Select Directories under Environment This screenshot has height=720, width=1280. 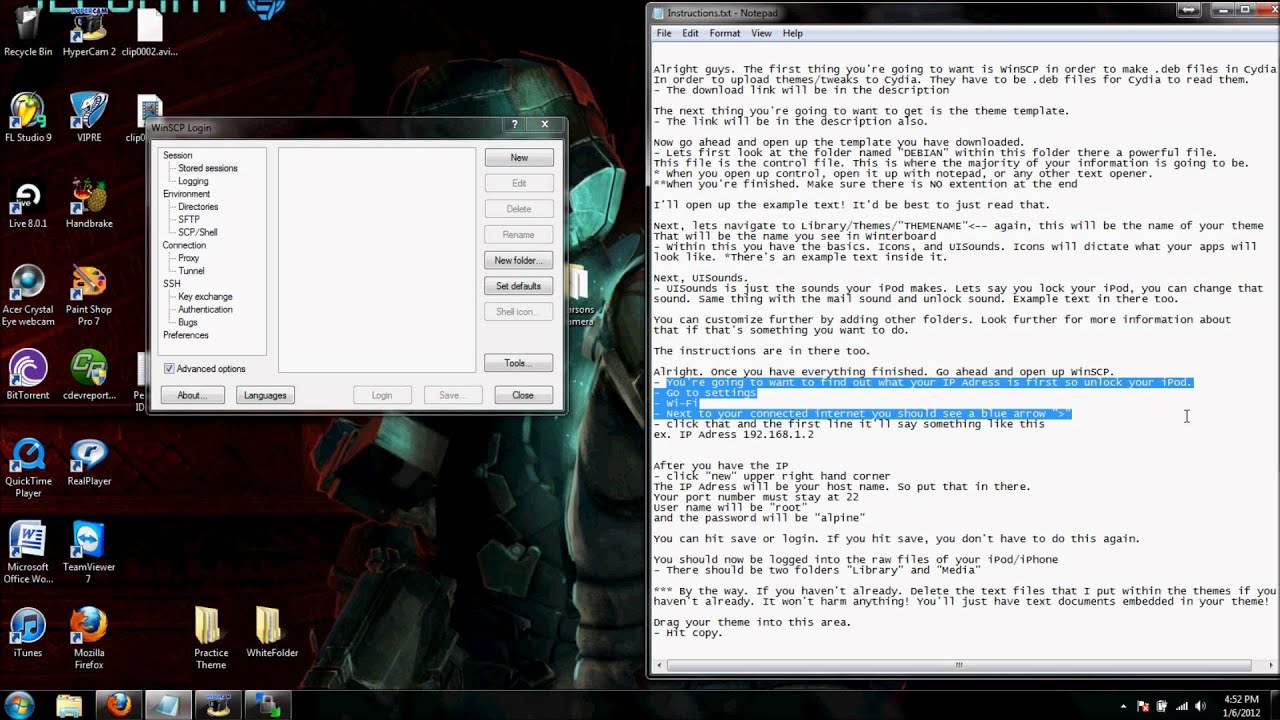click(198, 207)
